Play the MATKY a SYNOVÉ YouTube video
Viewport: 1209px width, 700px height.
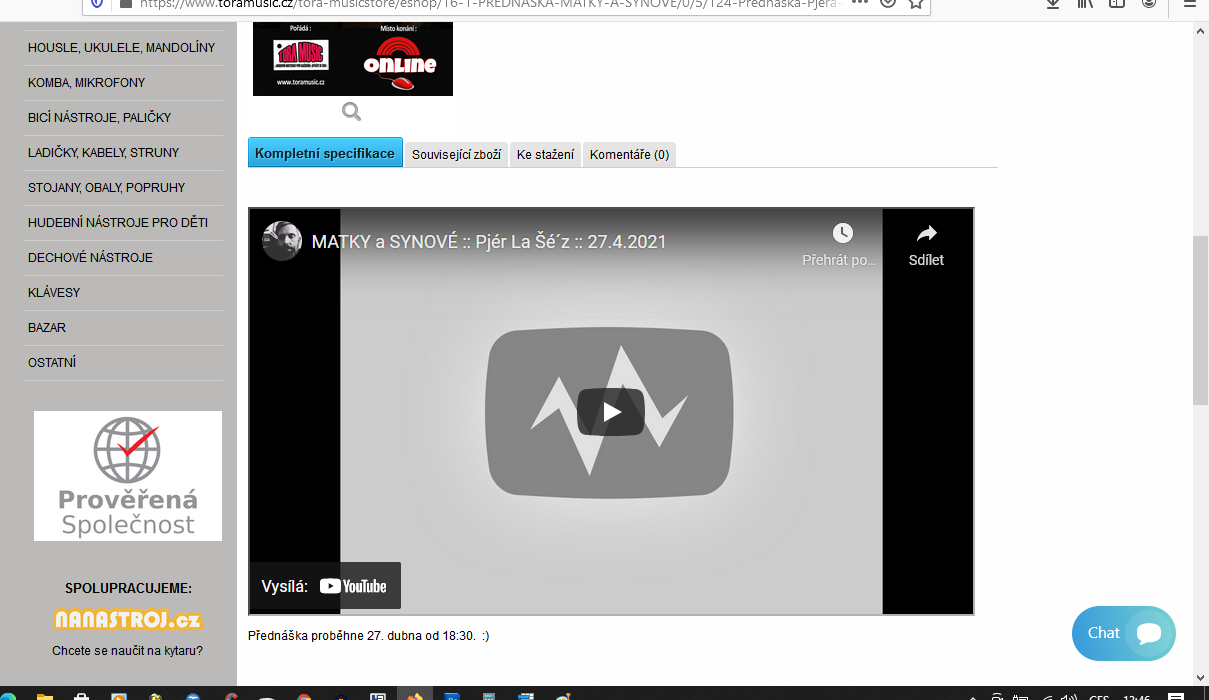[610, 412]
